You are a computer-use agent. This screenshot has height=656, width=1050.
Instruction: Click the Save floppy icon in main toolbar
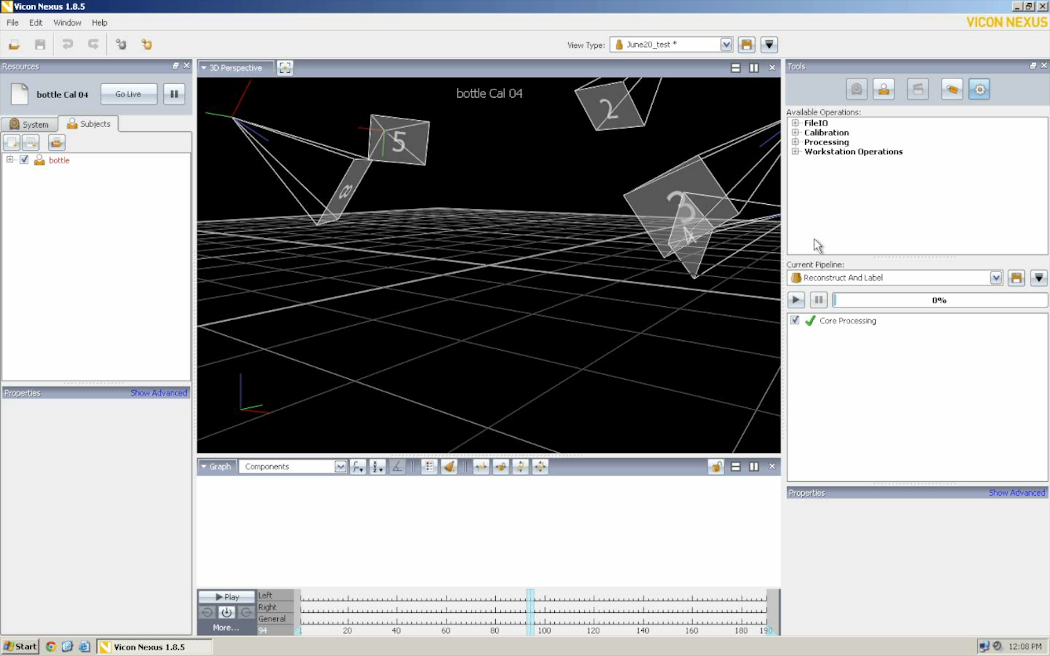click(x=40, y=45)
